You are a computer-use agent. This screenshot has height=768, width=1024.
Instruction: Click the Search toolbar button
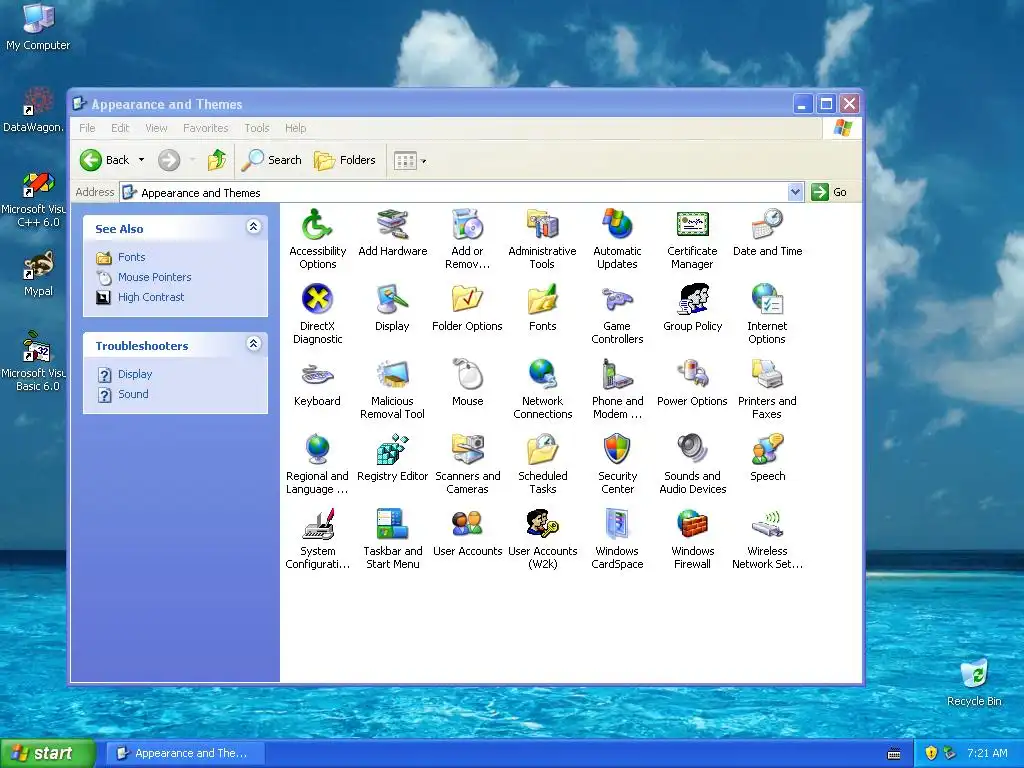pos(272,160)
